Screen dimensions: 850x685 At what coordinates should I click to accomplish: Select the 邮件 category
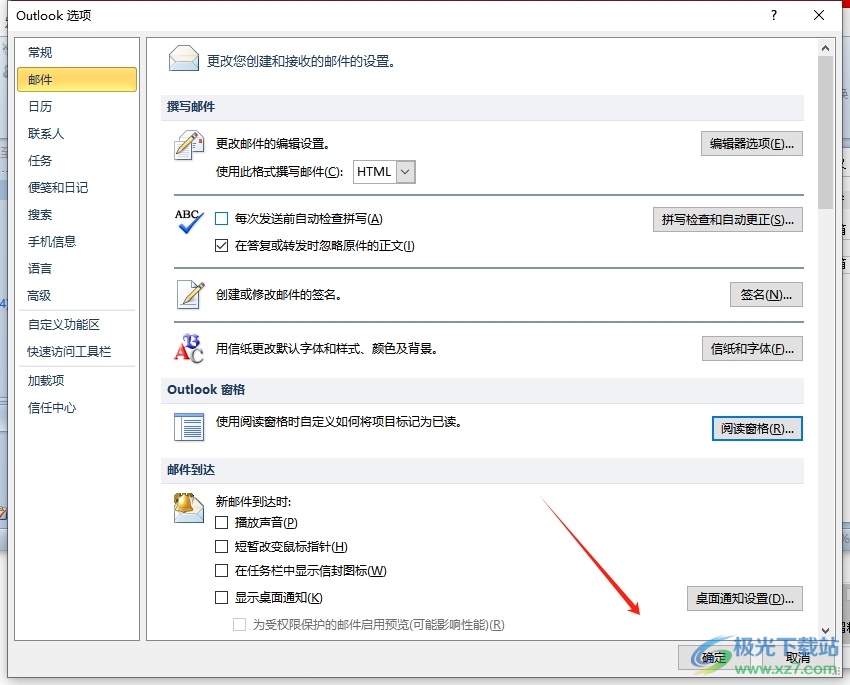point(77,80)
